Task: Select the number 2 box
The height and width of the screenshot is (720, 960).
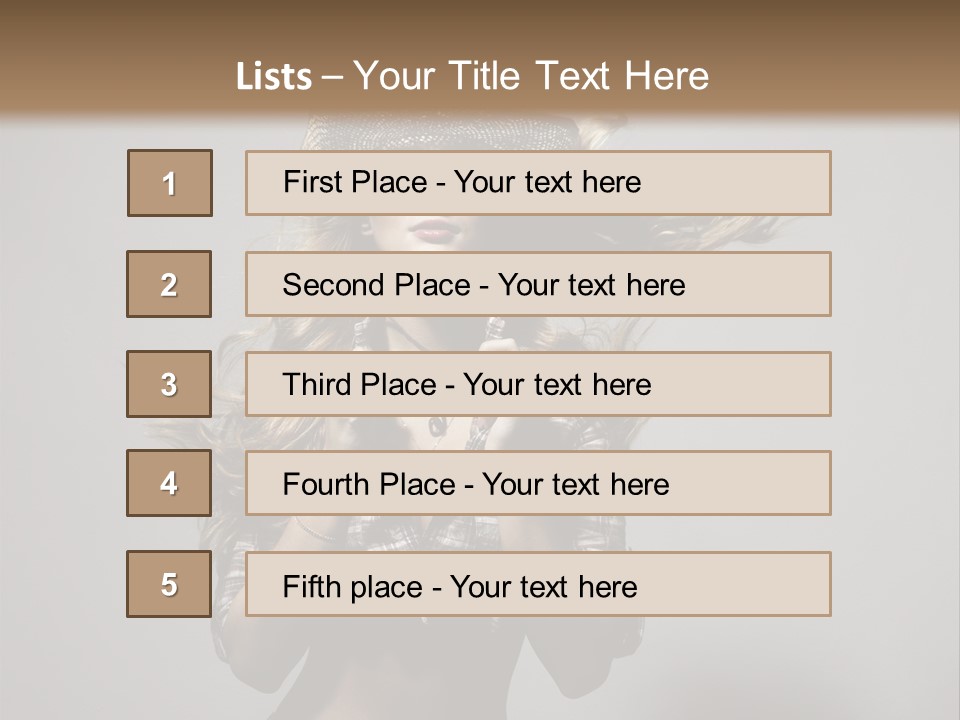Action: pyautogui.click(x=169, y=284)
